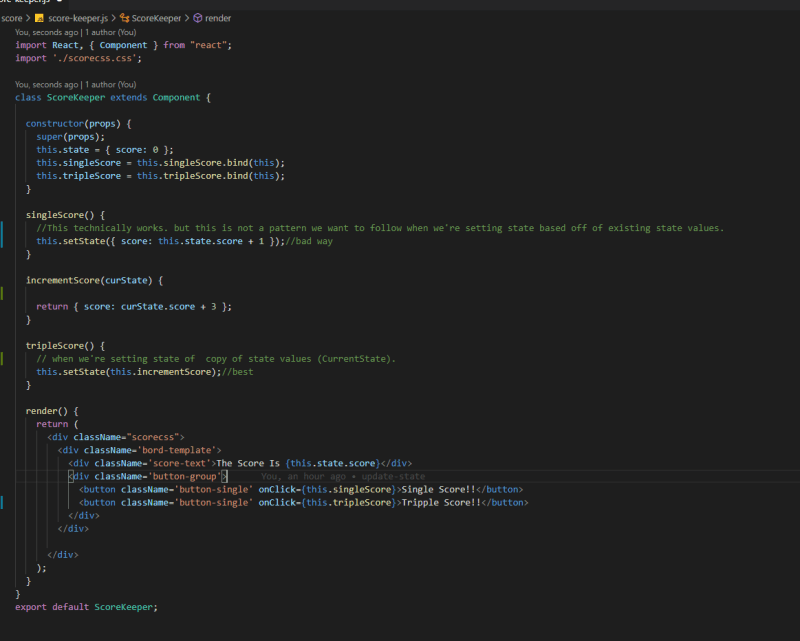Click the blue change marker beside the Tripple Score button line

2,503
